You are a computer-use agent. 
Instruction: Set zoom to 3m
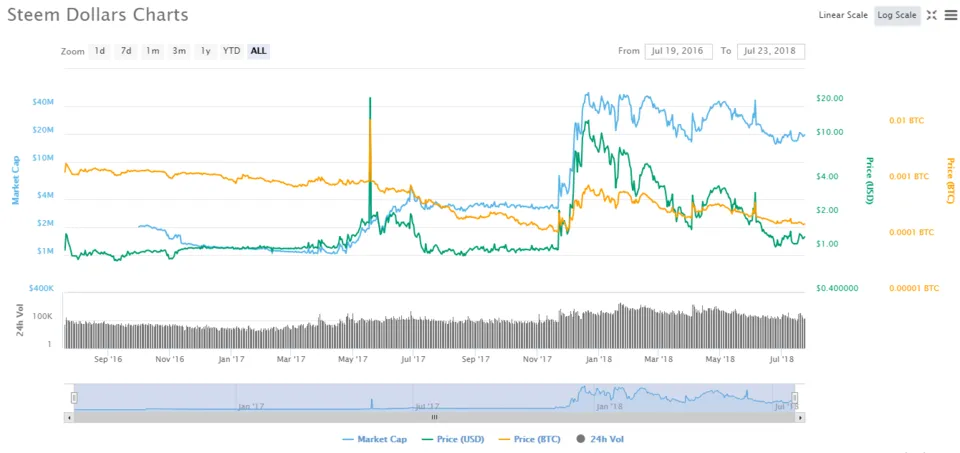point(179,51)
